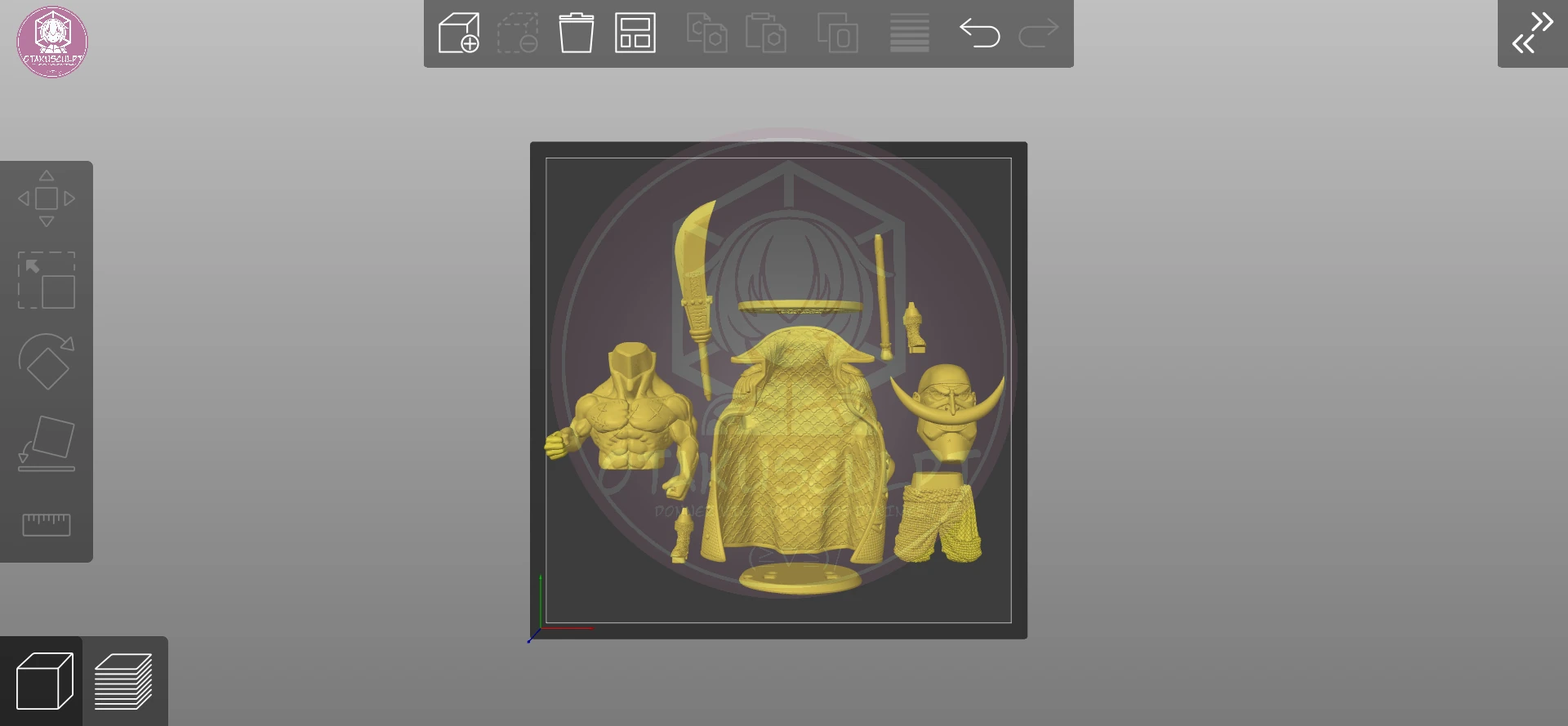
Task: Click the horizontal lines list icon
Action: (x=909, y=33)
